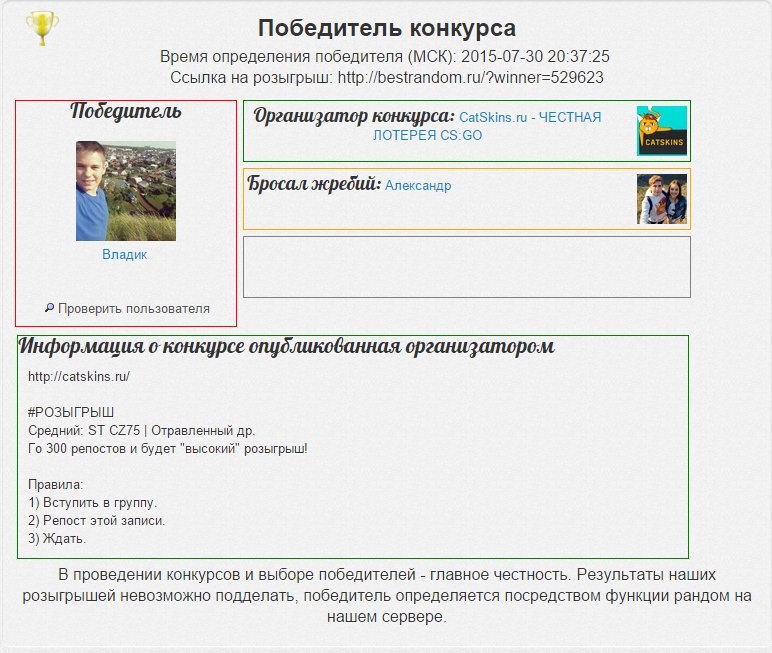This screenshot has width=772, height=653.
Task: Click the winner determination time line
Action: (x=385, y=56)
